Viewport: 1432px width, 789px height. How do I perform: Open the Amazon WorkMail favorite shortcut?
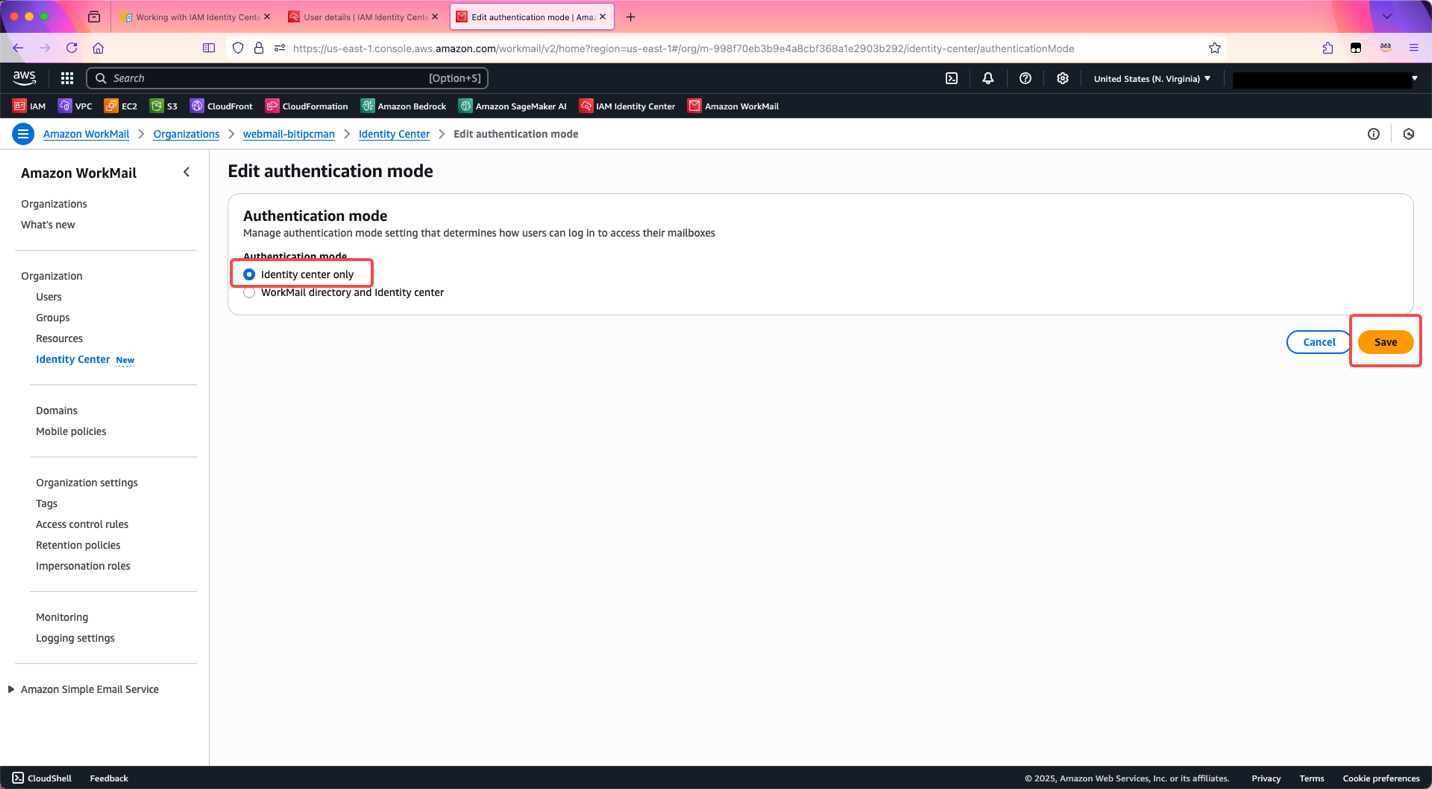(733, 106)
